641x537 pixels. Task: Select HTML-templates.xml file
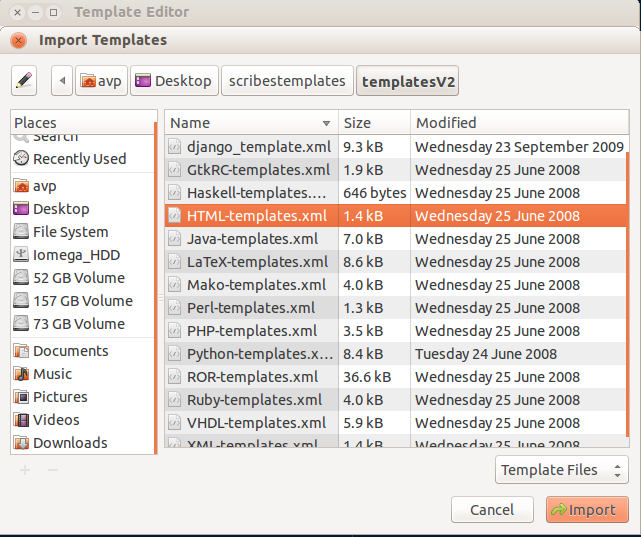coord(395,215)
